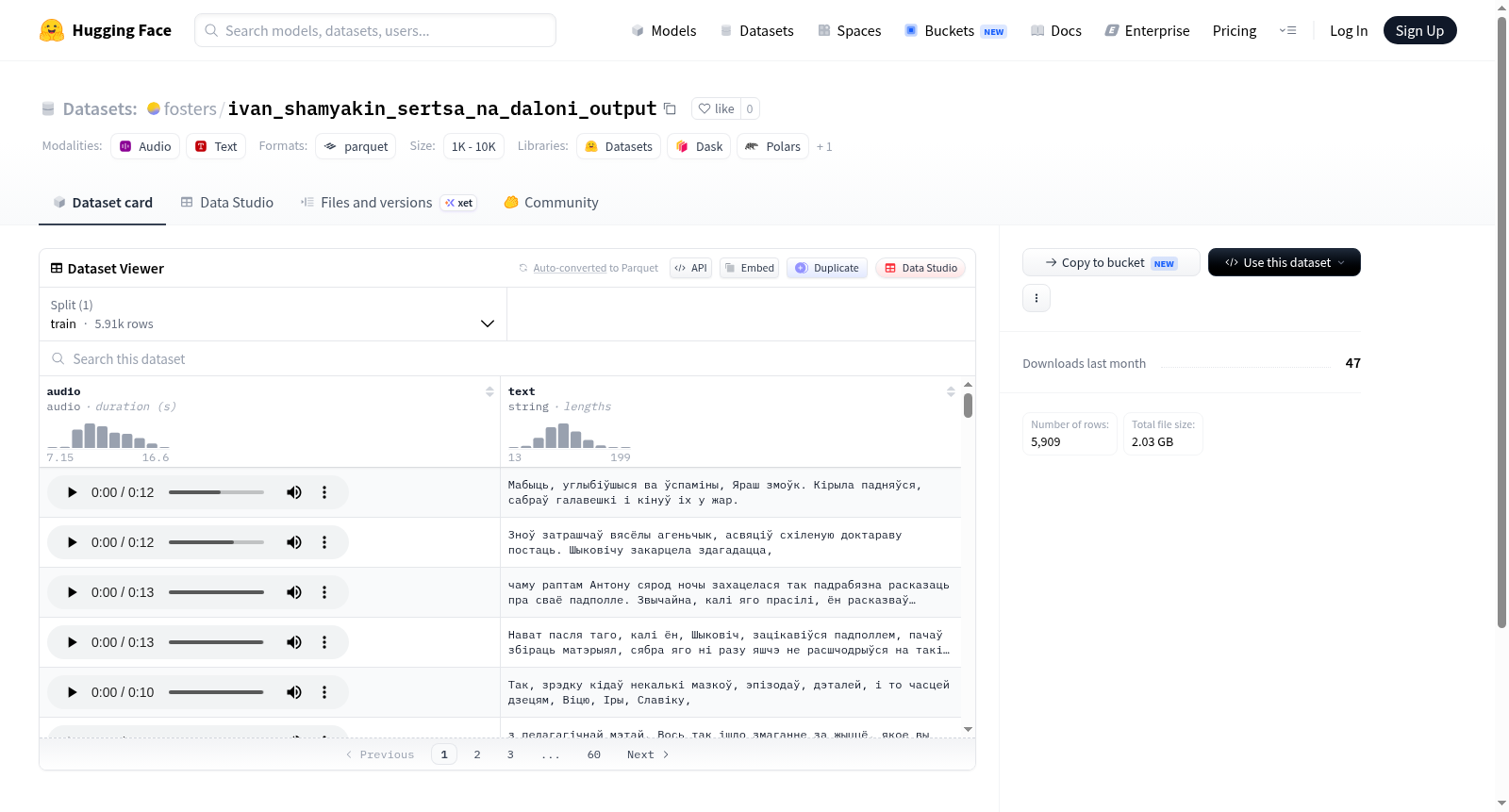Screen dimensions: 1509x812
Task: Mute volume on 'Нават пасля таго' row
Action: click(294, 642)
